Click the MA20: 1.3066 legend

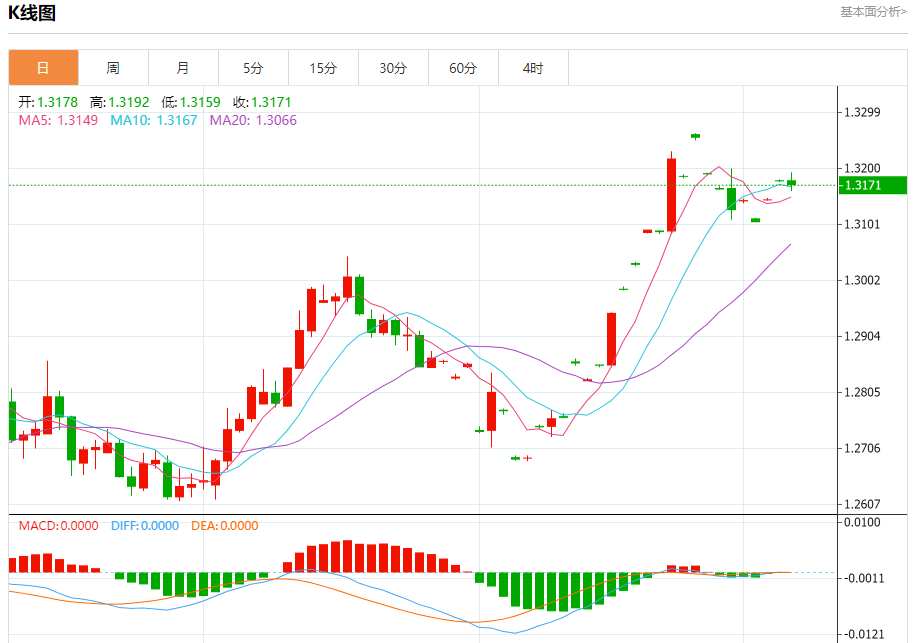pos(253,120)
